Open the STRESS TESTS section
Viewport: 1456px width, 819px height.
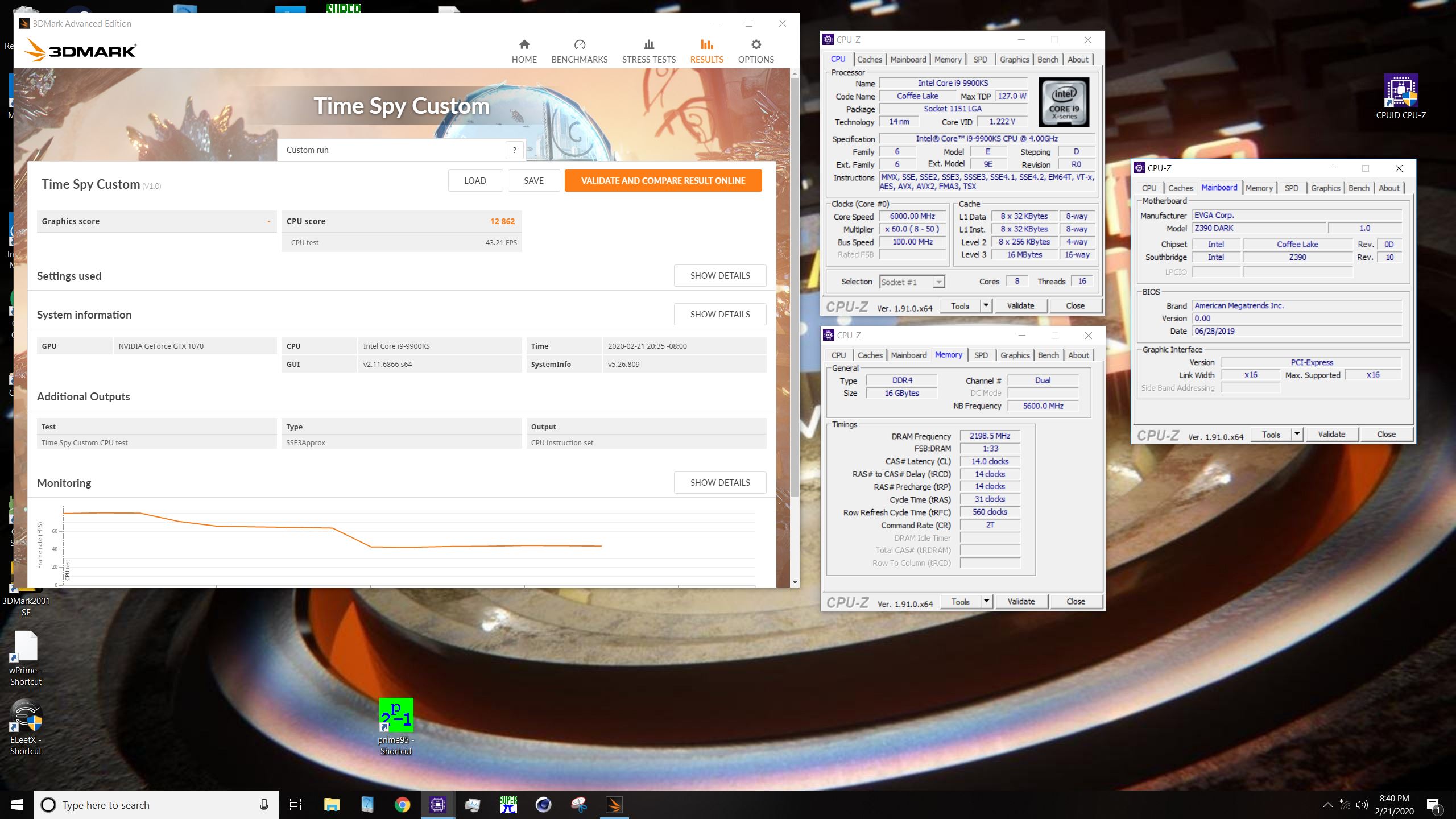tap(649, 51)
